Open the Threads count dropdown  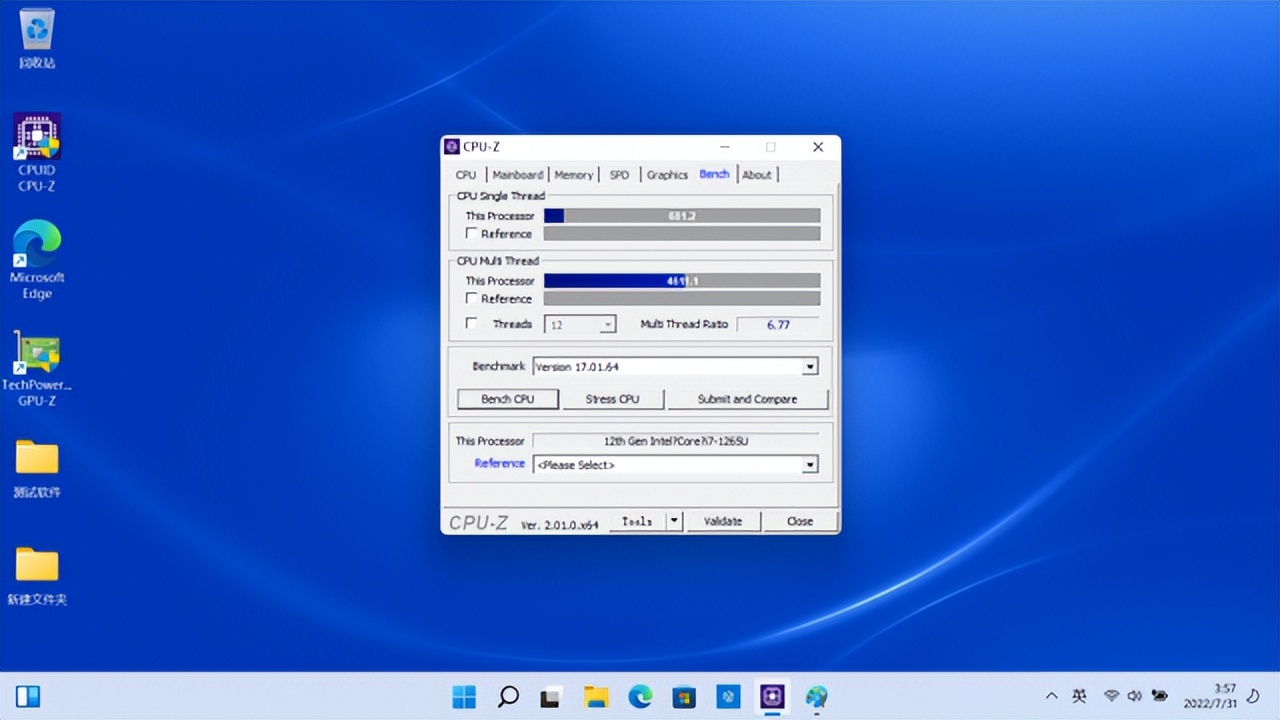point(605,324)
